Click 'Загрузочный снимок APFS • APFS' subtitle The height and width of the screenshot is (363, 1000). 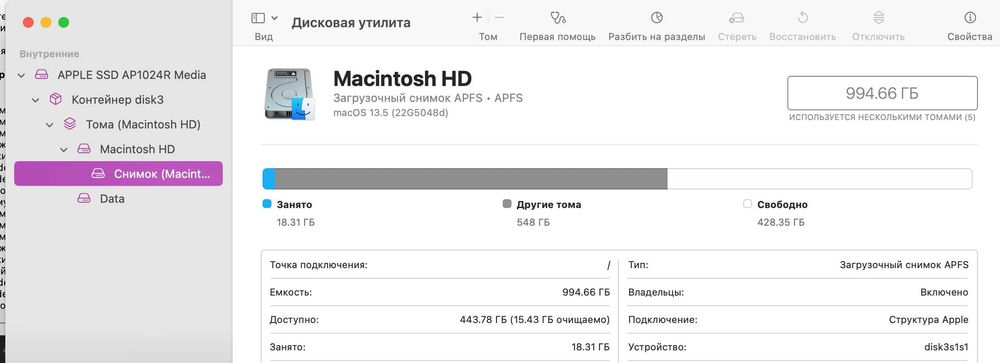coord(428,98)
